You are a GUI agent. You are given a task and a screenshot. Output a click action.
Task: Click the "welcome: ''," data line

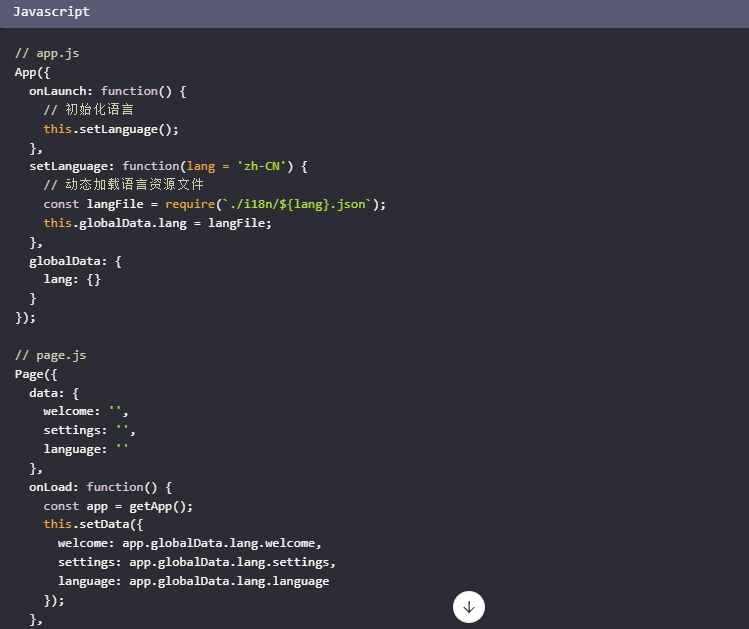click(86, 411)
